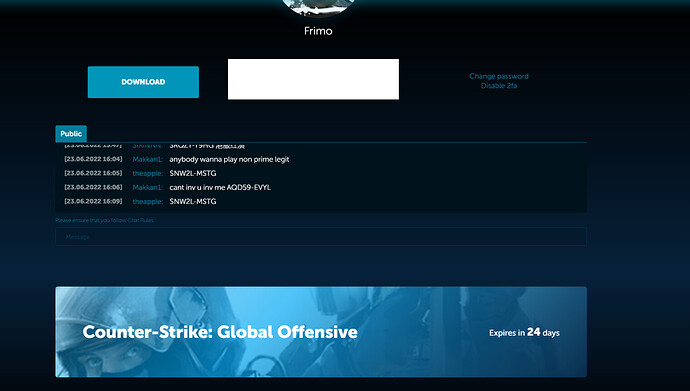This screenshot has width=690, height=391.
Task: Open the Change password link
Action: tap(499, 76)
